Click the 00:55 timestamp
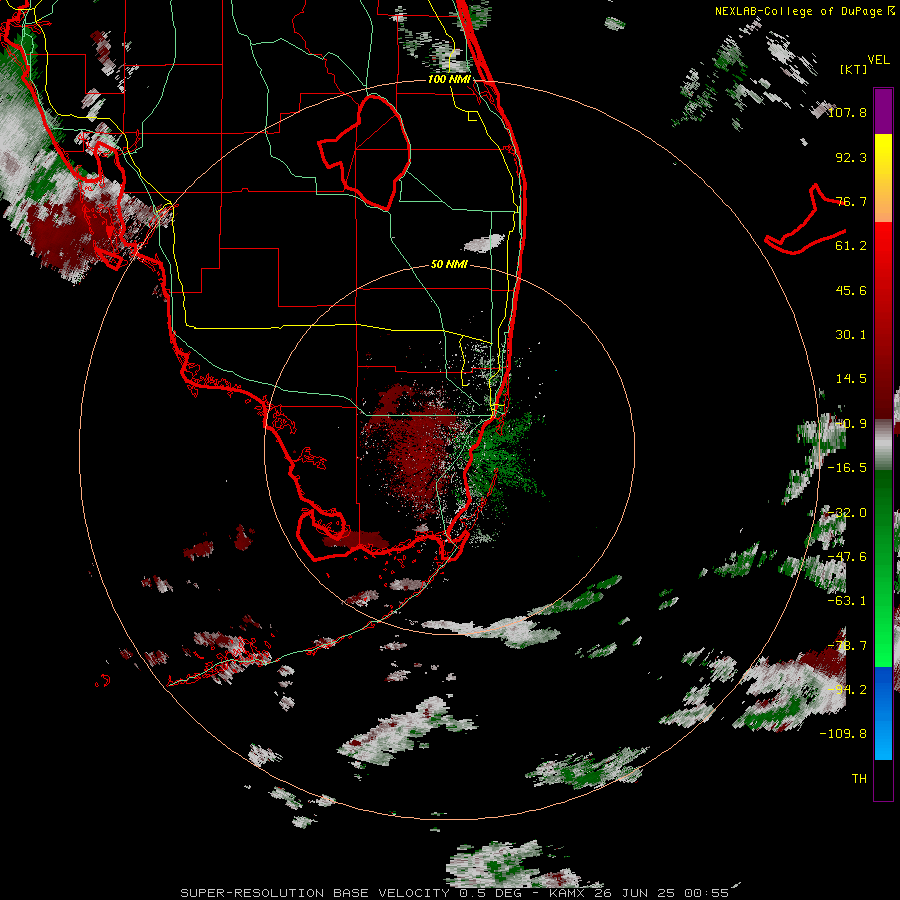900x900 pixels. point(707,893)
